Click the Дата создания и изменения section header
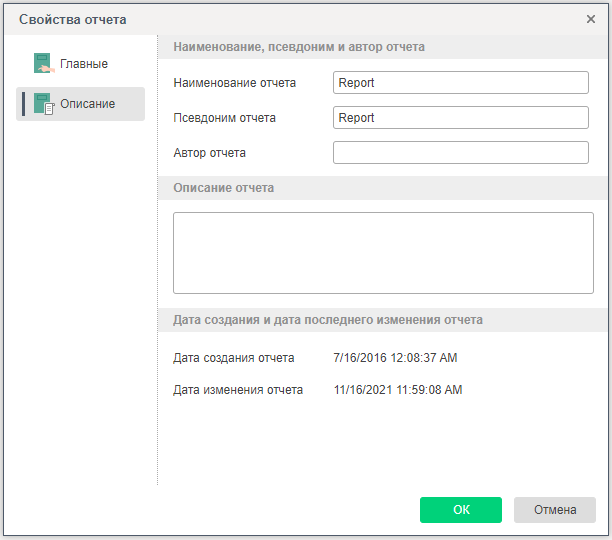 click(328, 320)
